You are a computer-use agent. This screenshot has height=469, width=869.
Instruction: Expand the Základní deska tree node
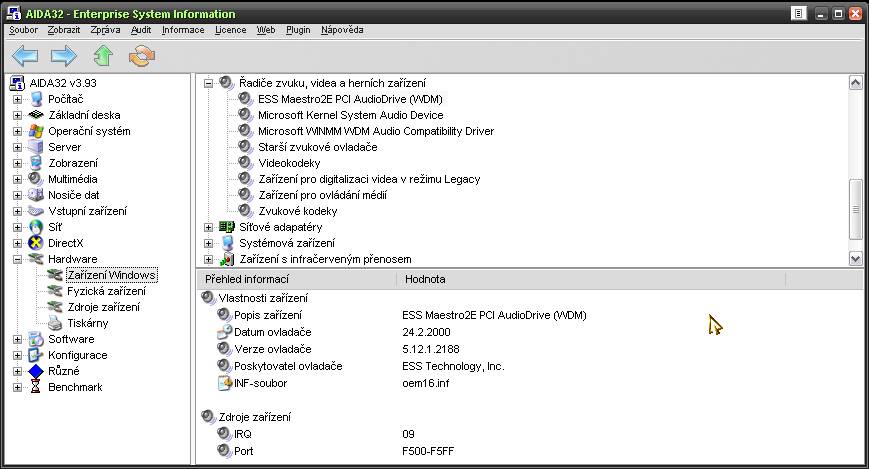tap(18, 115)
